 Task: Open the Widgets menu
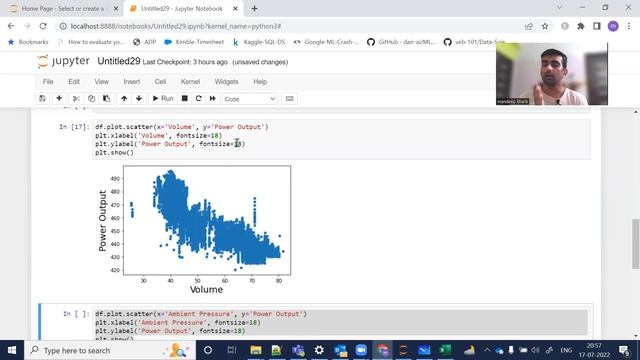[x=226, y=82]
